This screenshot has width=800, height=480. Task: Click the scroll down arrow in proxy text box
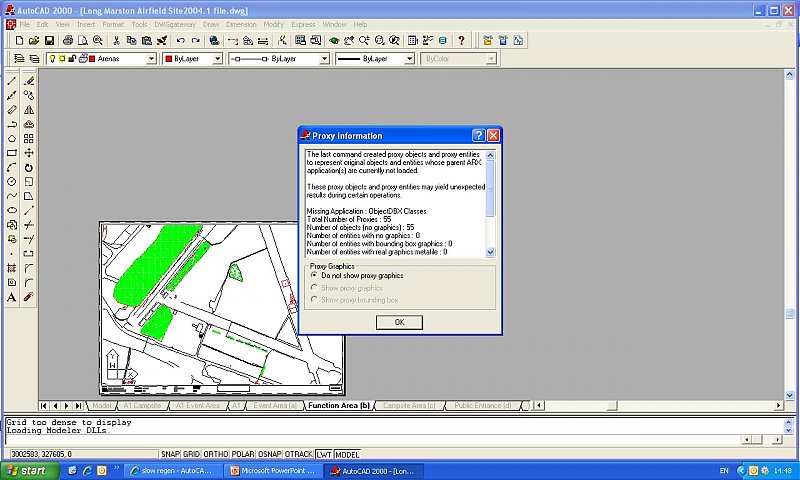coord(490,252)
